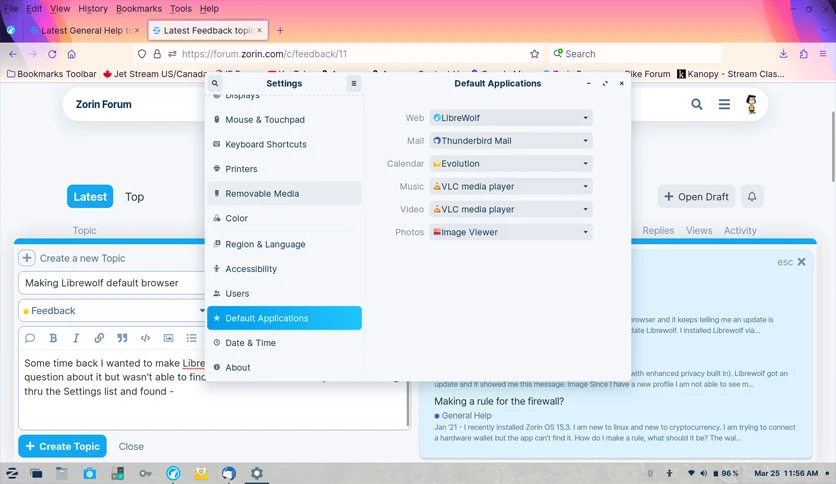Open the Bookmarks menu in browser
Image resolution: width=836 pixels, height=484 pixels.
point(139,9)
